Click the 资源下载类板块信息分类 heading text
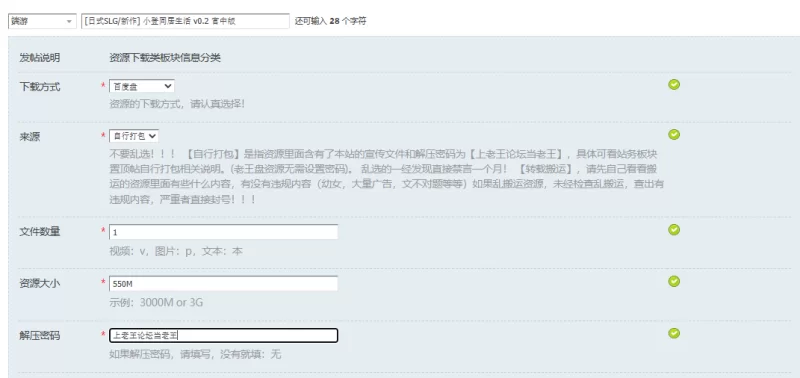The width and height of the screenshot is (800, 378). coord(165,58)
